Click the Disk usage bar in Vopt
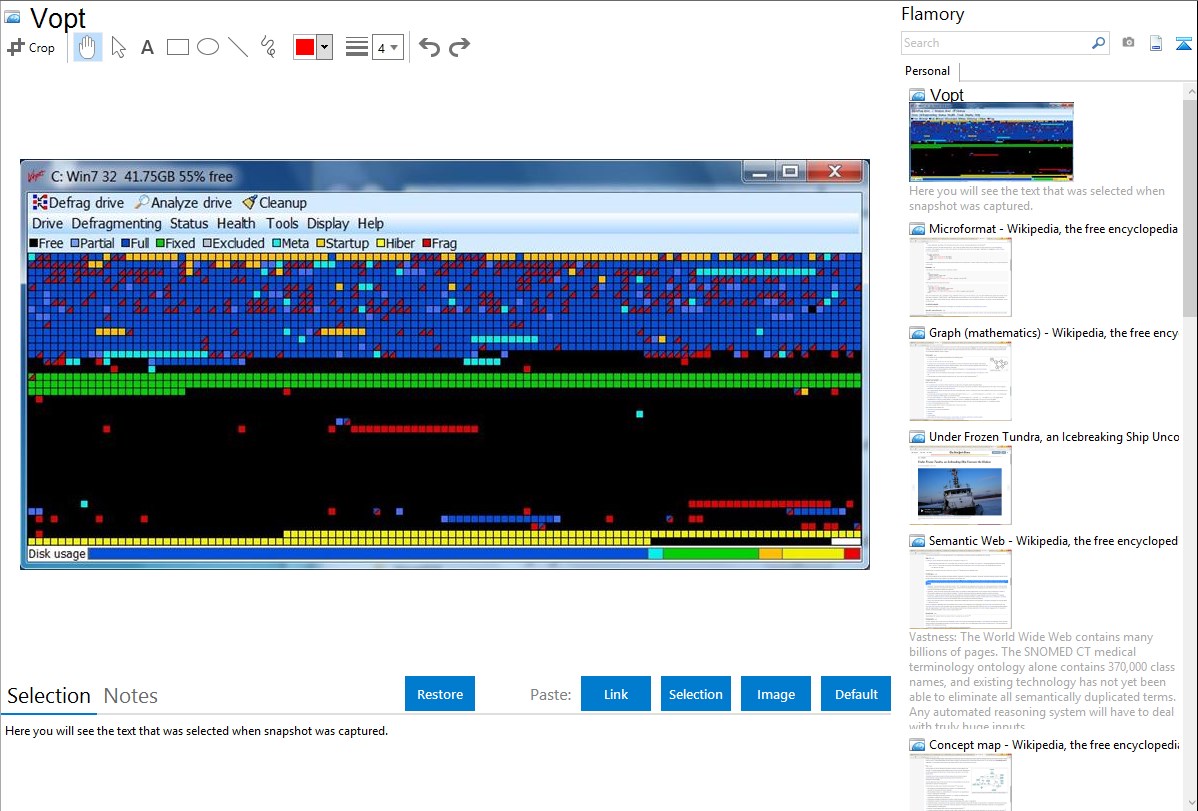This screenshot has width=1198, height=811. pyautogui.click(x=474, y=553)
